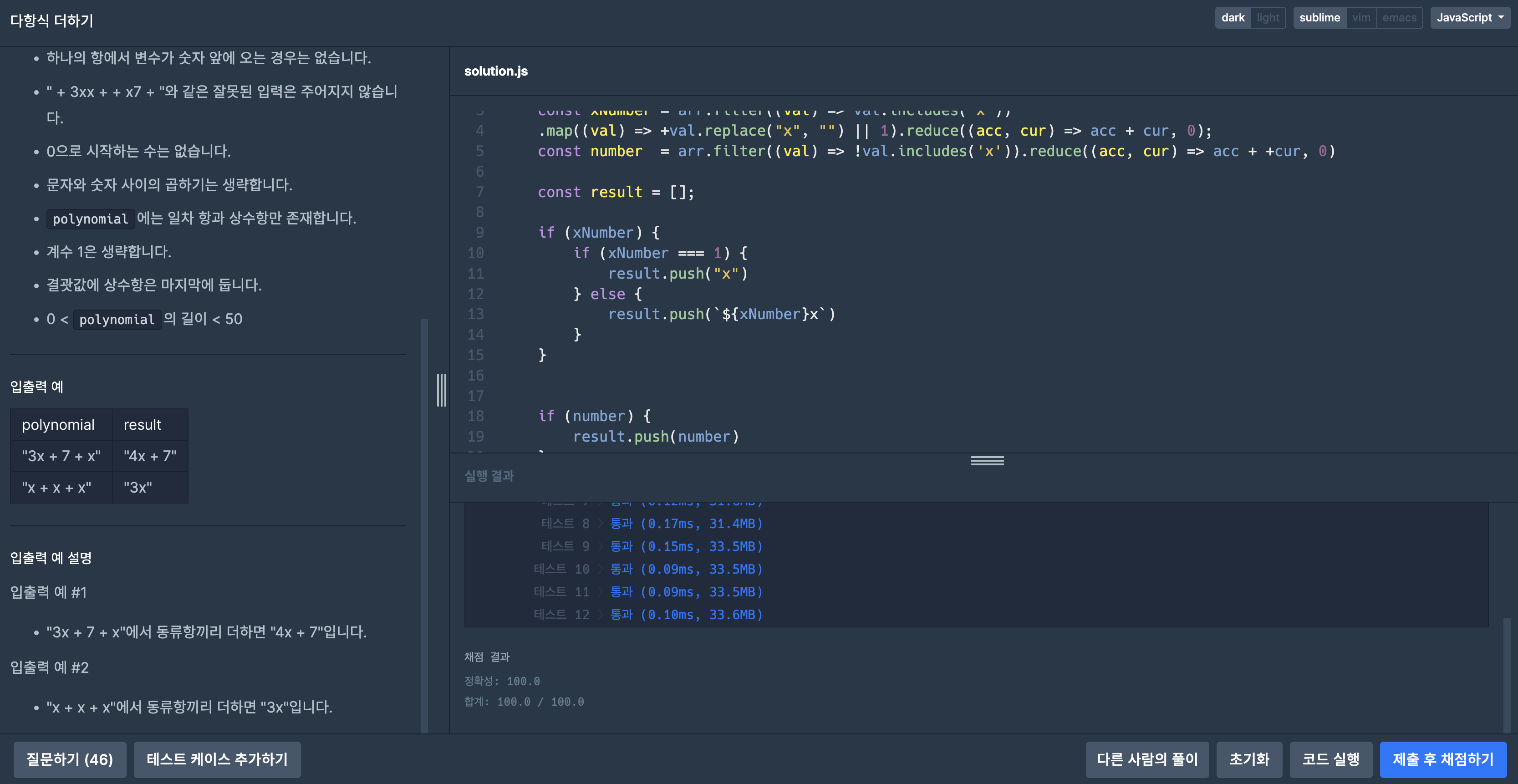The width and height of the screenshot is (1518, 784).
Task: Open the solution.js file tab
Action: pos(495,71)
